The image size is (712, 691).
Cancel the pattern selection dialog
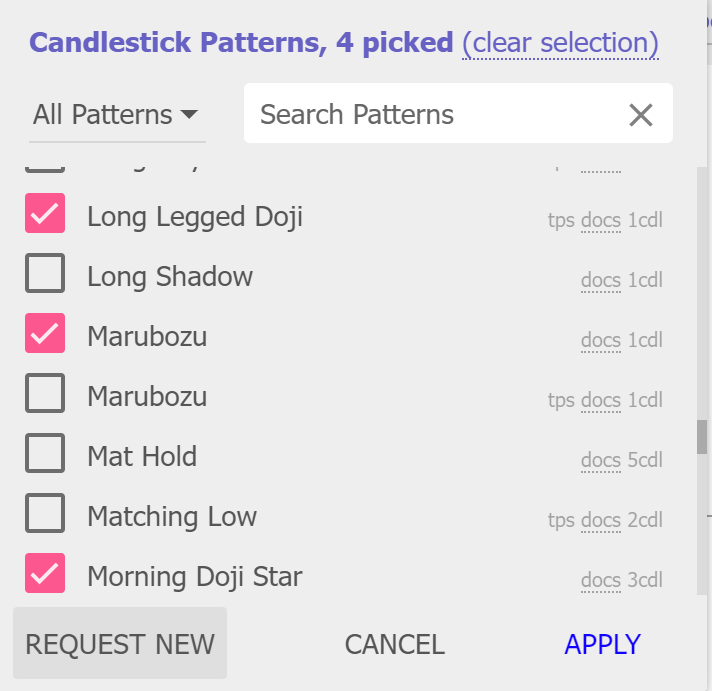[x=394, y=645]
